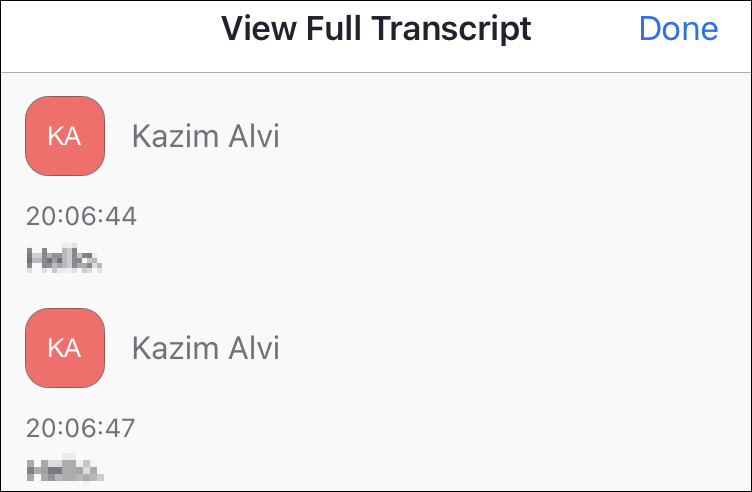
Task: Dismiss the transcript view with the blue Done link
Action: point(678,29)
